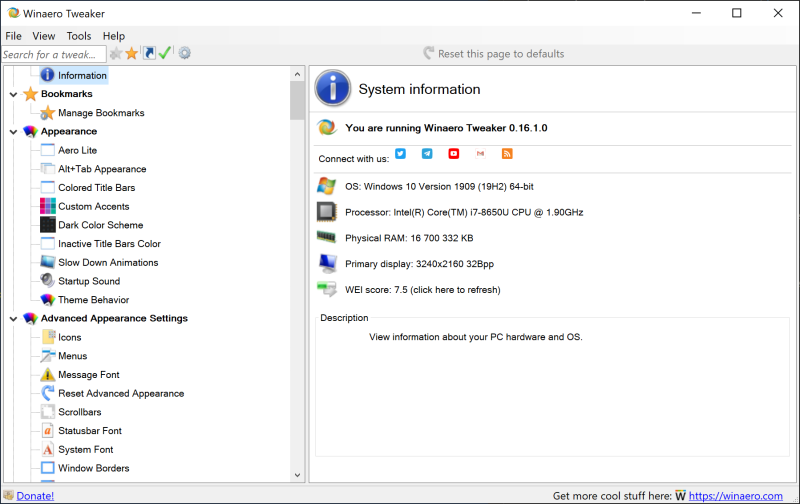The height and width of the screenshot is (504, 800).
Task: Click the Startup Sound speaker icon
Action: pyautogui.click(x=47, y=281)
